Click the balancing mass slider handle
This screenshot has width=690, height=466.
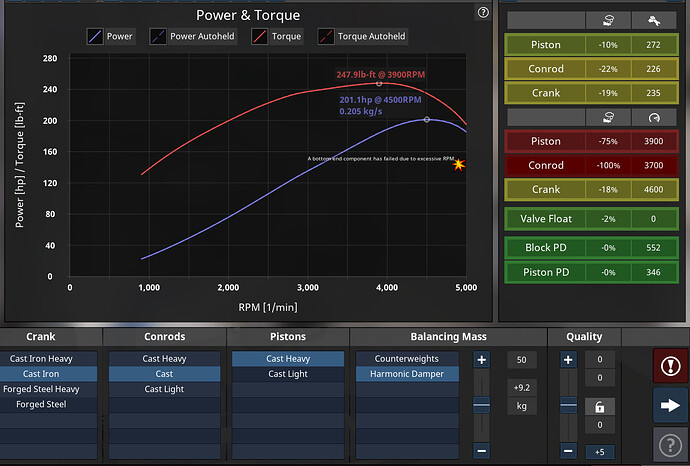click(481, 406)
